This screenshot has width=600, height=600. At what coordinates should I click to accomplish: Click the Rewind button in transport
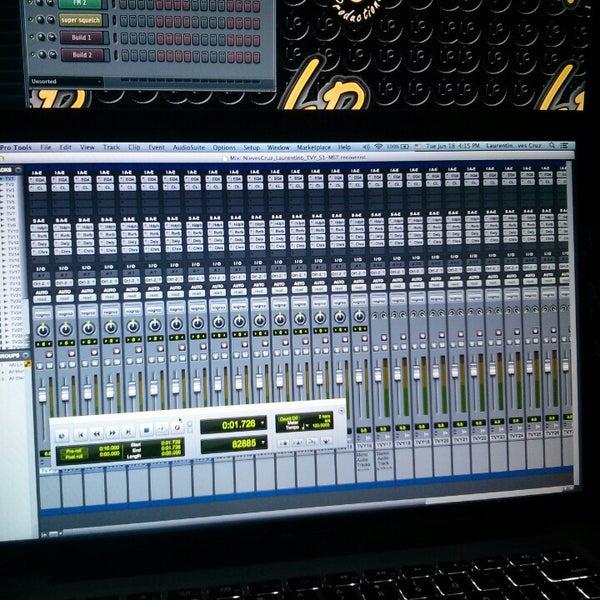click(x=96, y=433)
